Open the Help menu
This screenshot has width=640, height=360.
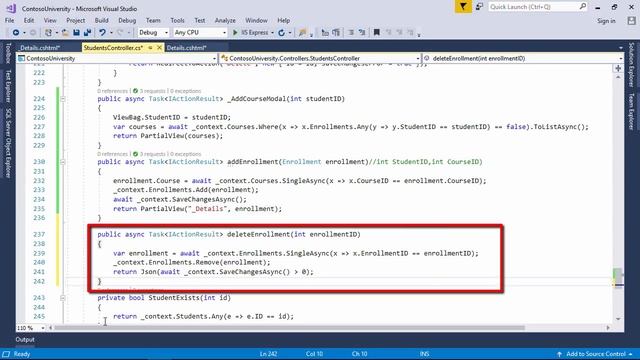[x=284, y=20]
